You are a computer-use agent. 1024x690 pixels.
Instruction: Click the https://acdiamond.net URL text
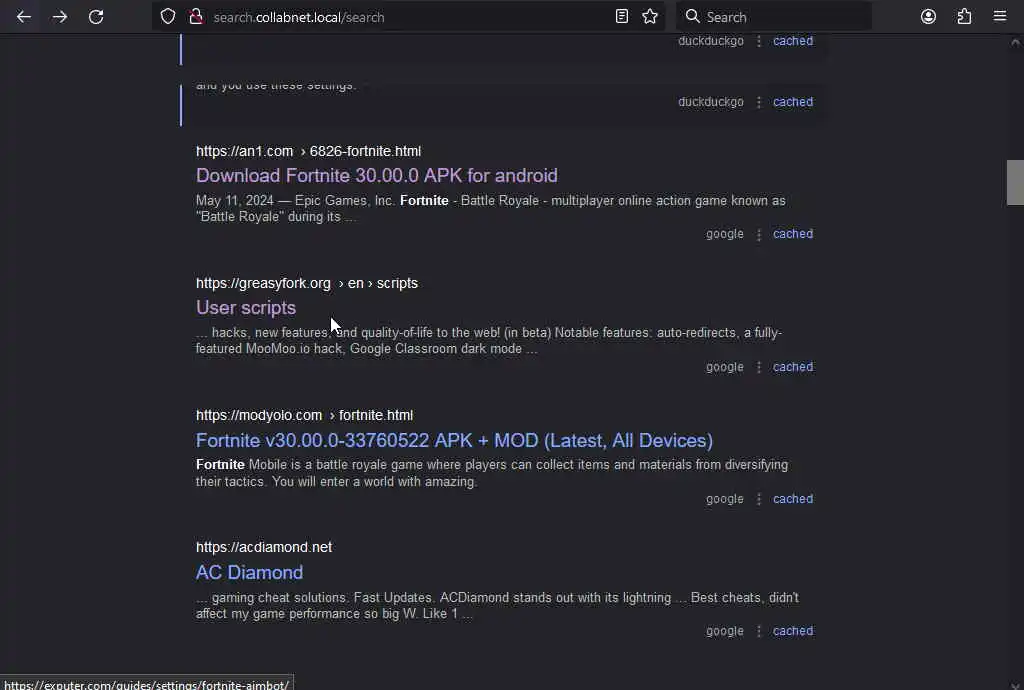(264, 547)
